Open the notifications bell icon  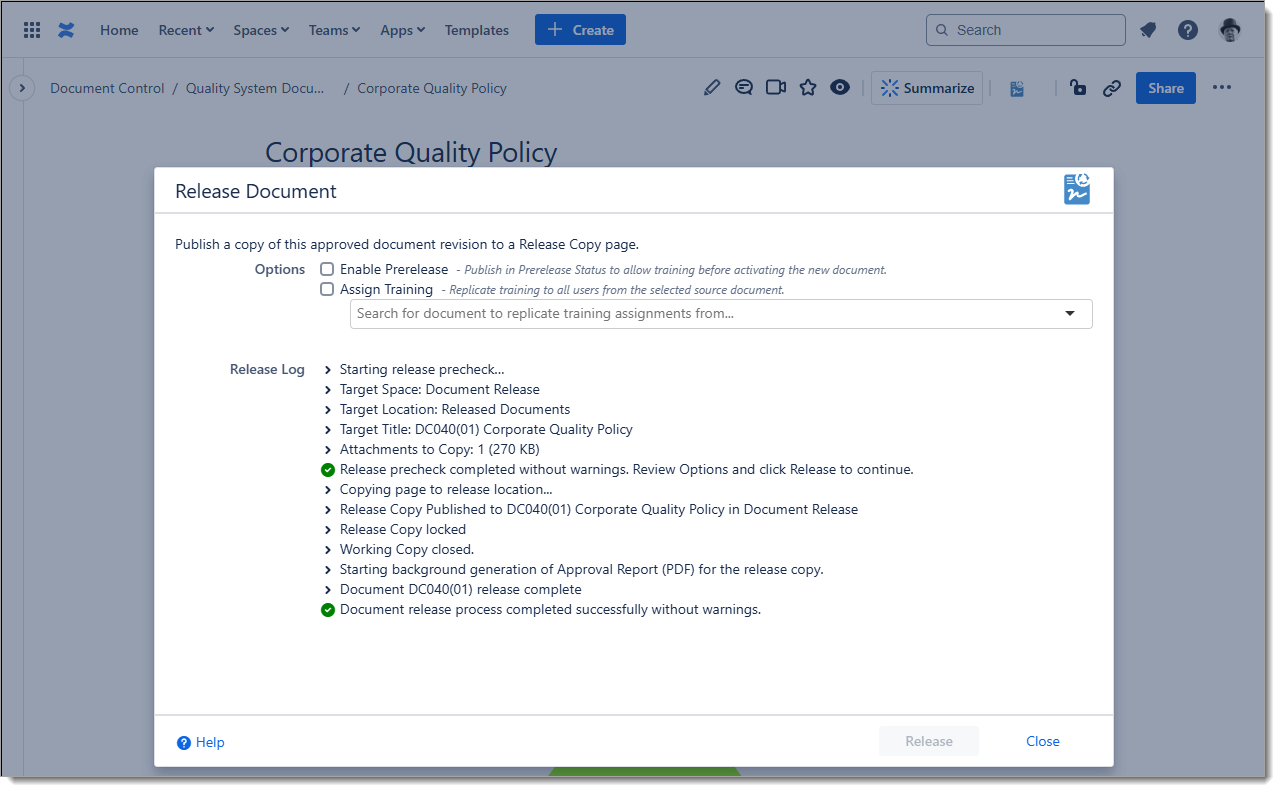pos(1148,30)
